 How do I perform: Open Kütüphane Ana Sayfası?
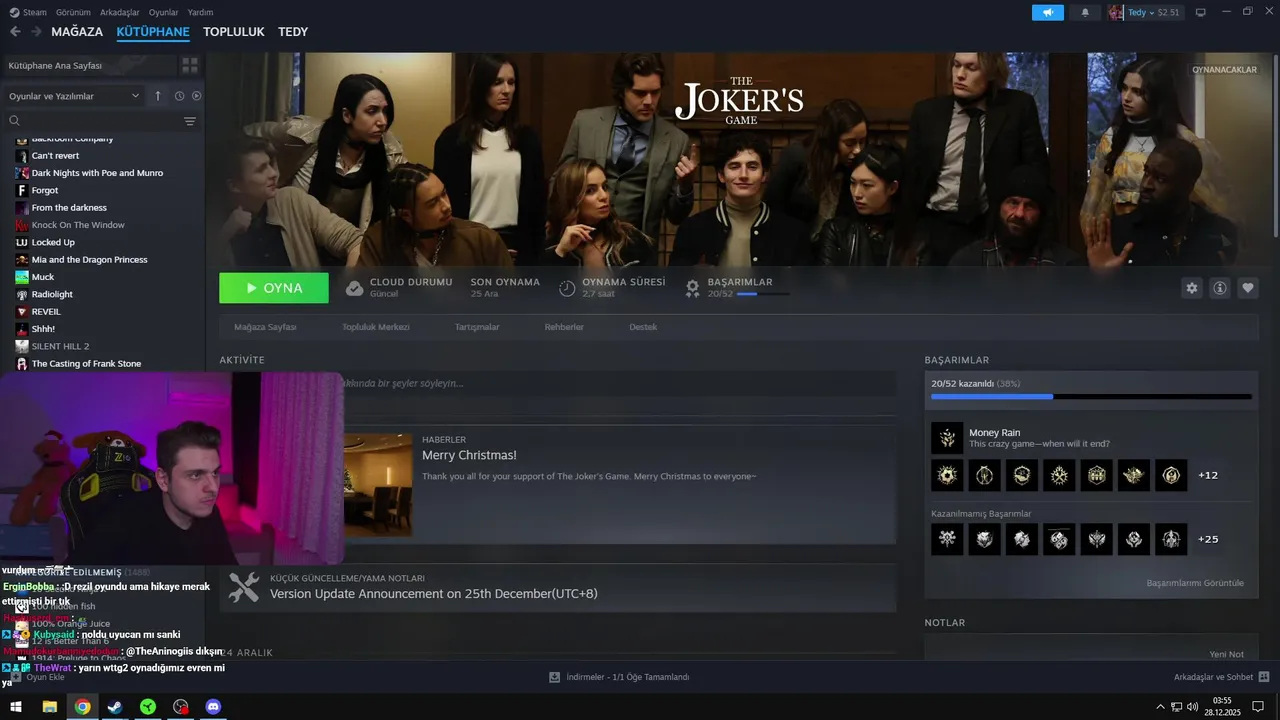coord(89,65)
